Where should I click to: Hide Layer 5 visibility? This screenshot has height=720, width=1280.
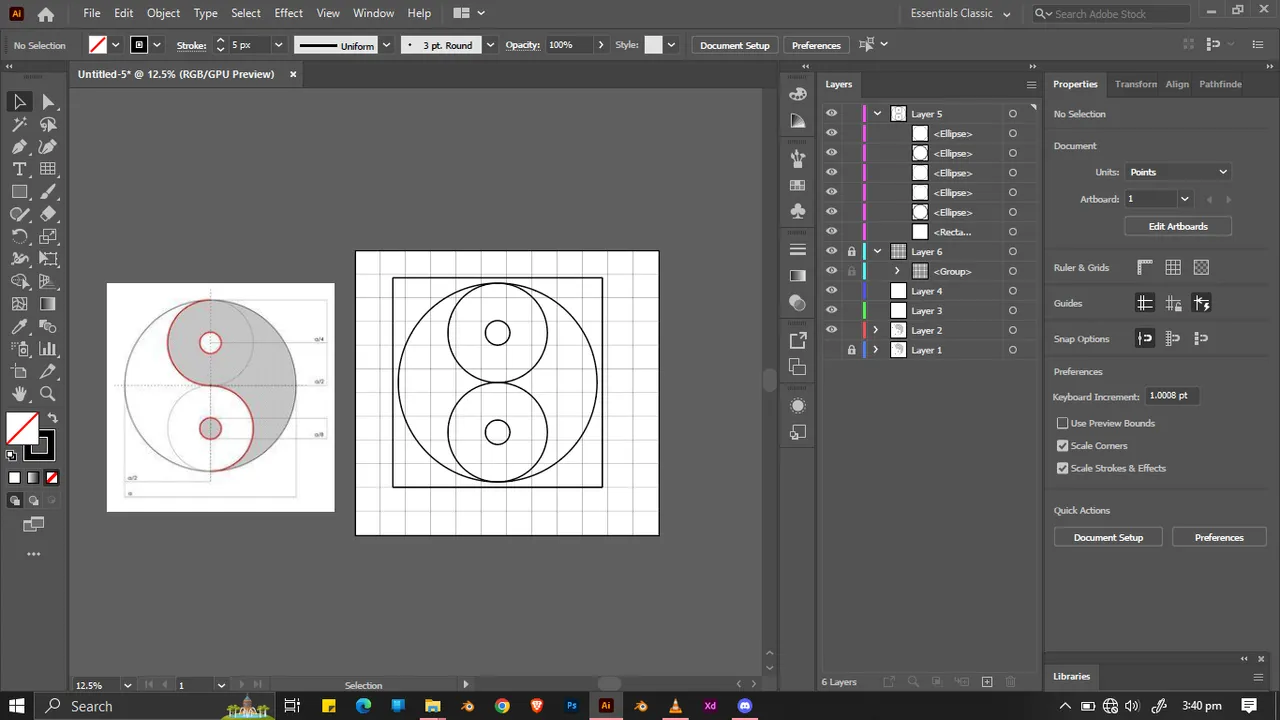click(831, 114)
